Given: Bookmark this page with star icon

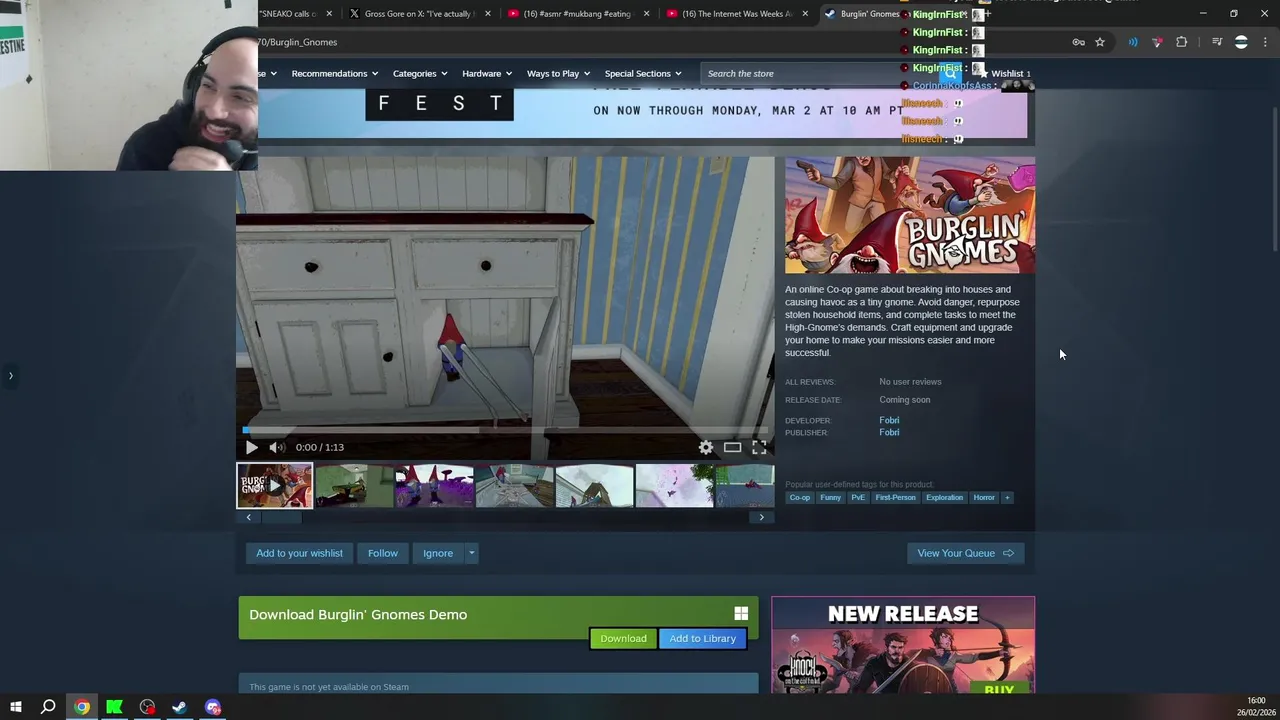Looking at the screenshot, I should pos(1100,42).
